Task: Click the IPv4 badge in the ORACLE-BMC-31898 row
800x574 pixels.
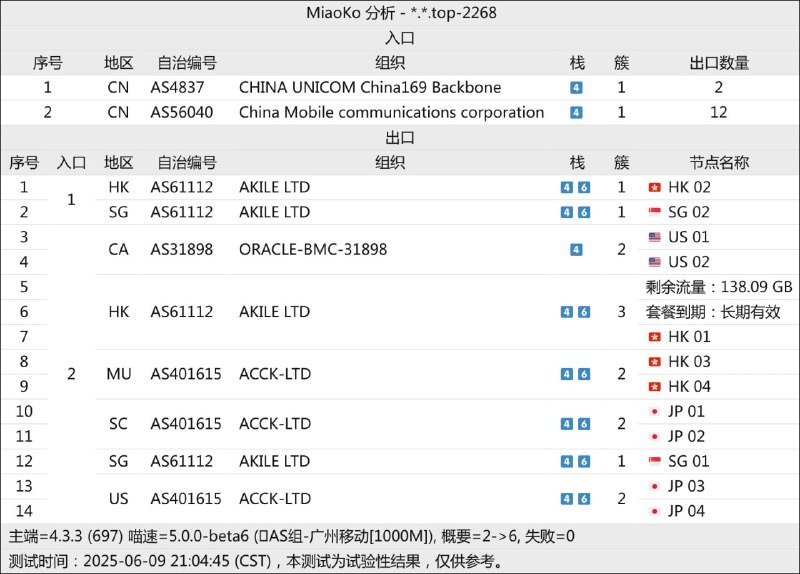Action: coord(576,249)
